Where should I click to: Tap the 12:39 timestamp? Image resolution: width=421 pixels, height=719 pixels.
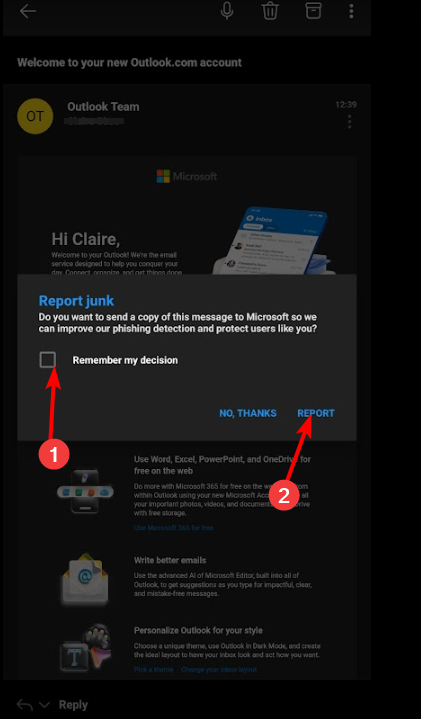click(x=346, y=105)
